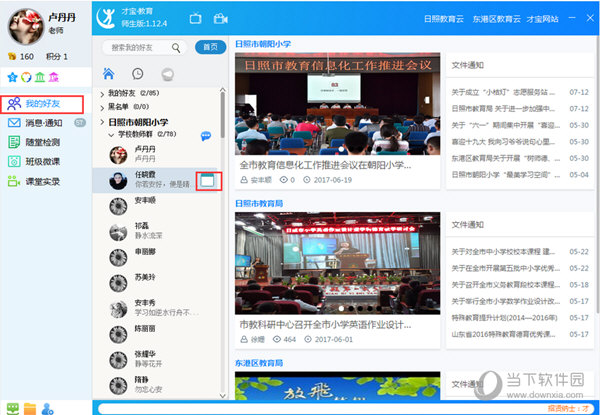Viewport: 600px width, 415px height.
Task: Click 安丰秀's avatar in contact list
Action: 118,309
